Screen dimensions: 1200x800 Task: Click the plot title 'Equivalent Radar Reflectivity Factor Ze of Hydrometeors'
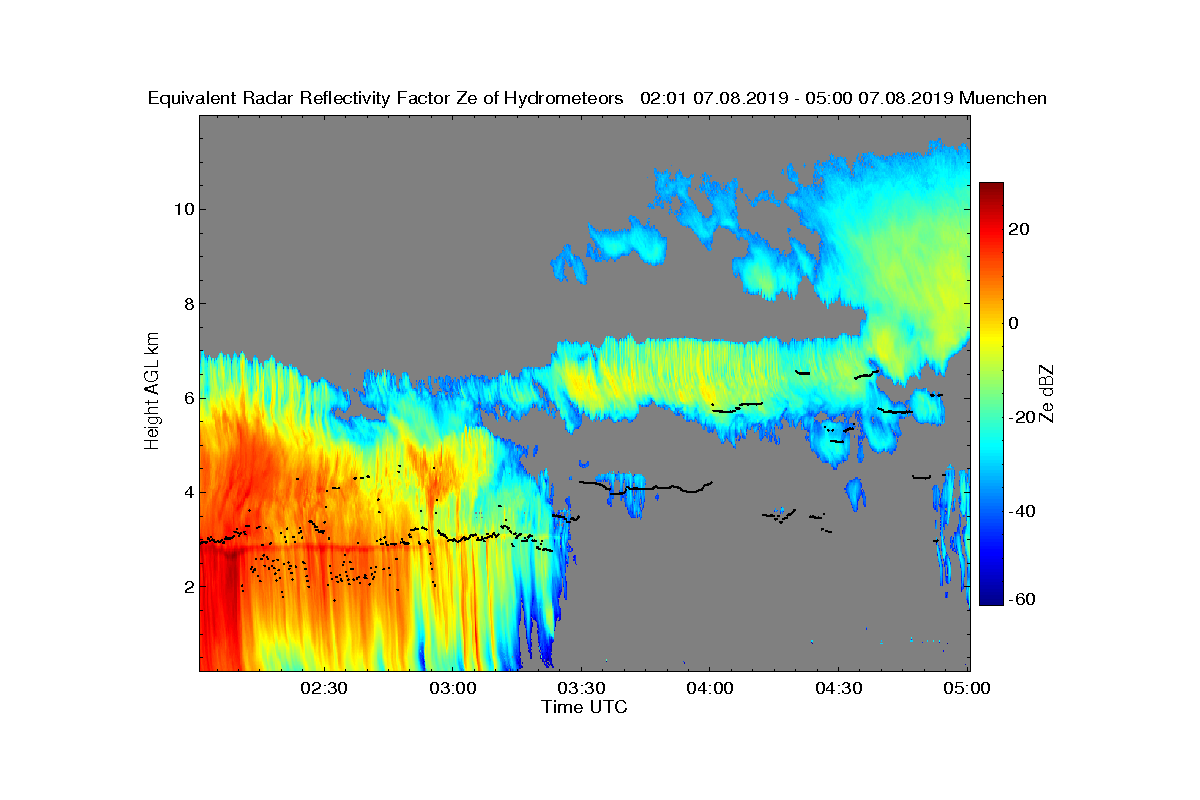tap(386, 98)
